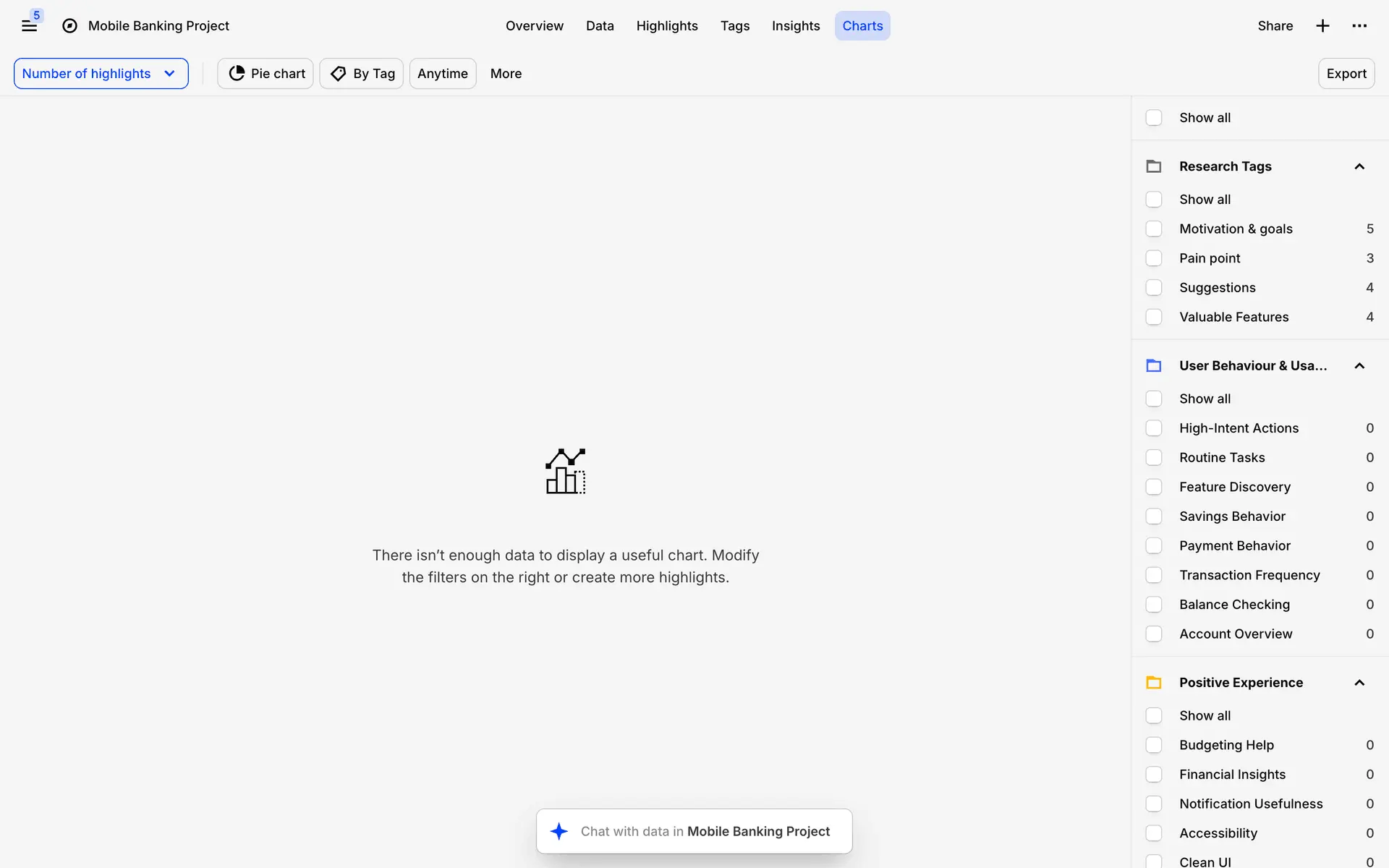1389x868 pixels.
Task: Click the blue User Behaviour folder icon
Action: (x=1154, y=366)
